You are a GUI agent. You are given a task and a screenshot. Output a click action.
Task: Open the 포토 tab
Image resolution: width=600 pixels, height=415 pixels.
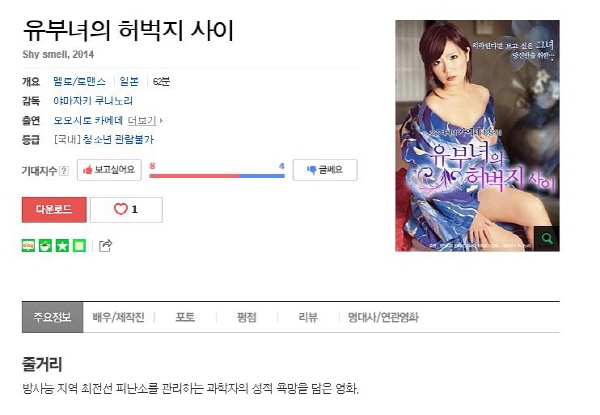coord(185,317)
